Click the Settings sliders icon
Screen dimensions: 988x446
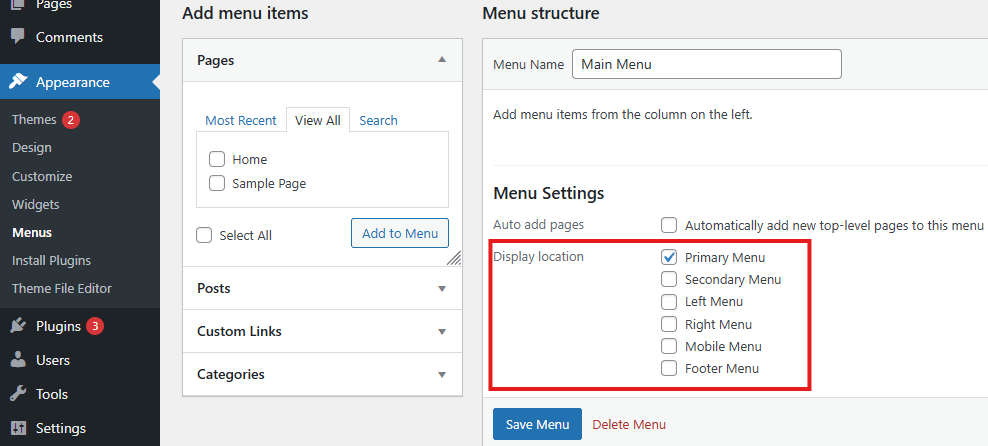pyautogui.click(x=18, y=428)
